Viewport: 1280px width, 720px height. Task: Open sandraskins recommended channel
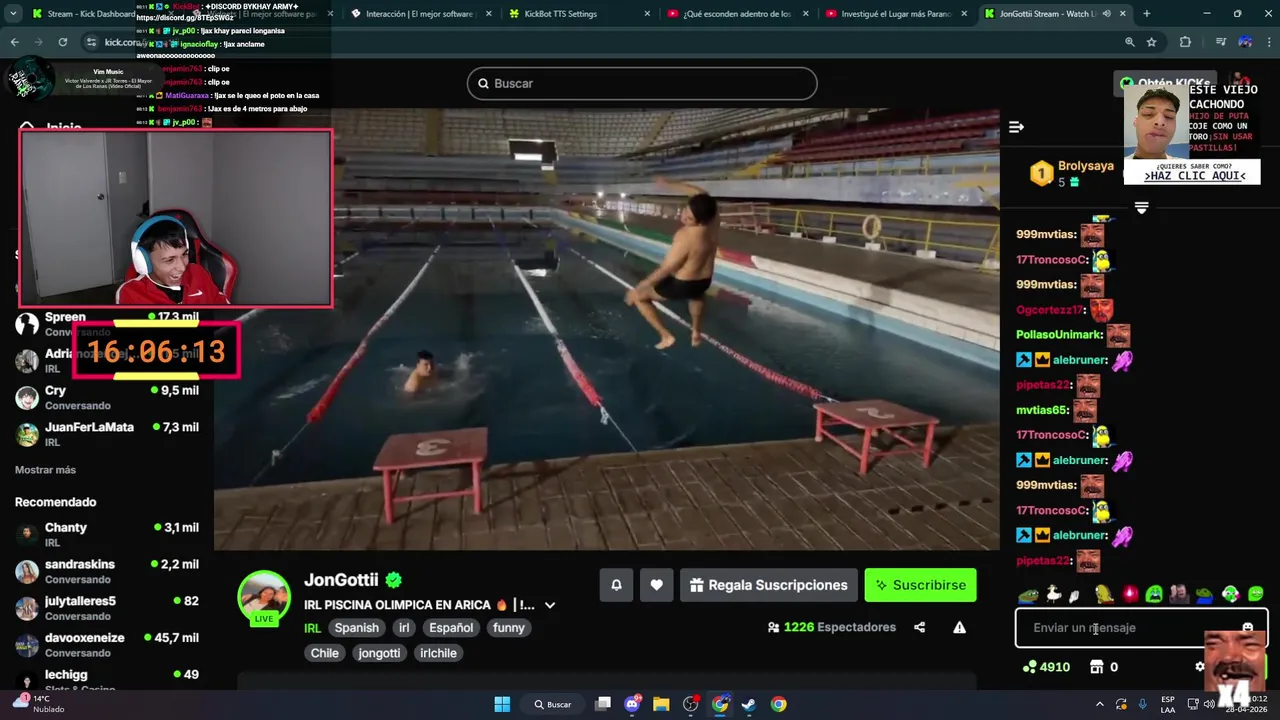[107, 571]
